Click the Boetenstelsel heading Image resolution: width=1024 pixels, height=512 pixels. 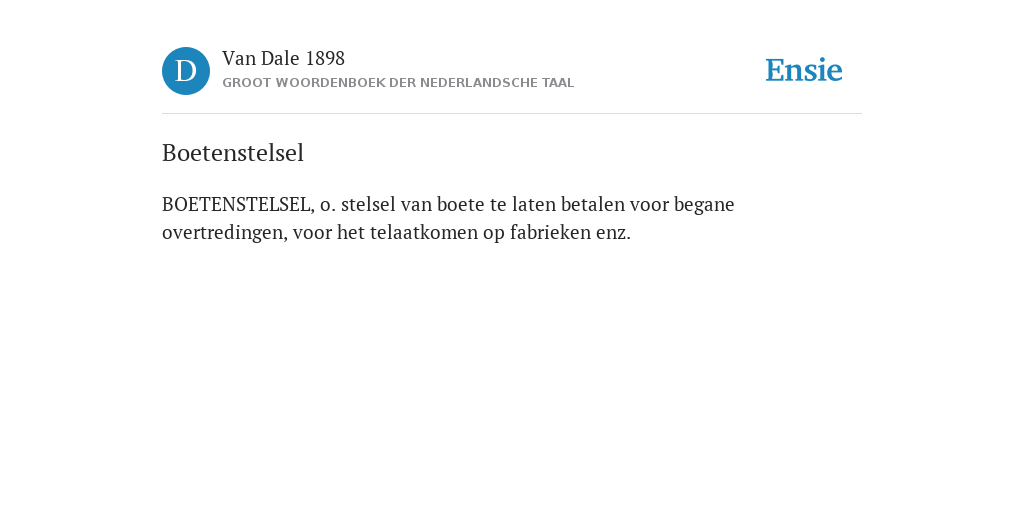(x=233, y=153)
